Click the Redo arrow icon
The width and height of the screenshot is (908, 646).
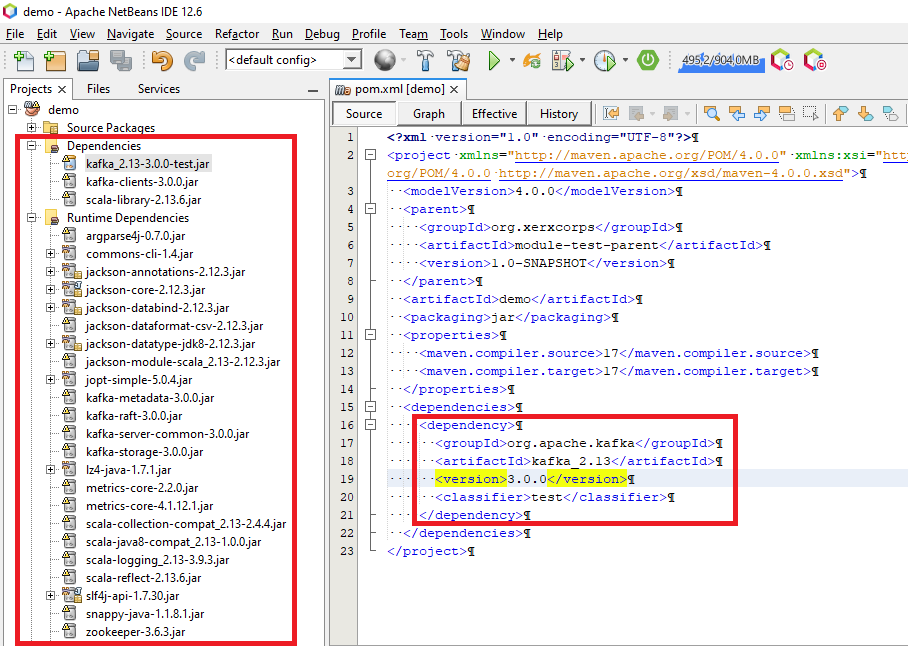195,60
